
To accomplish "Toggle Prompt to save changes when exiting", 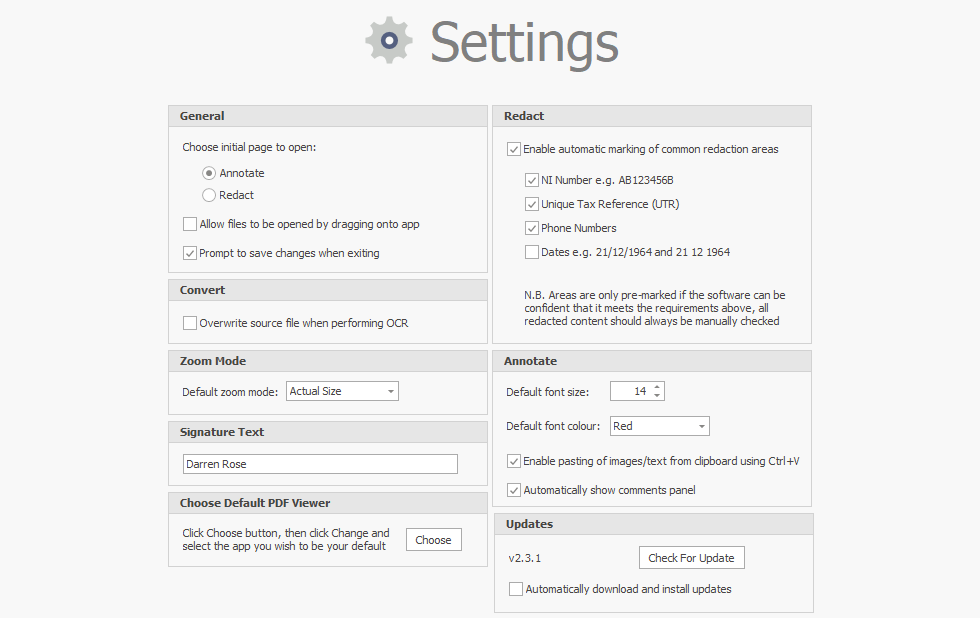I will [190, 253].
